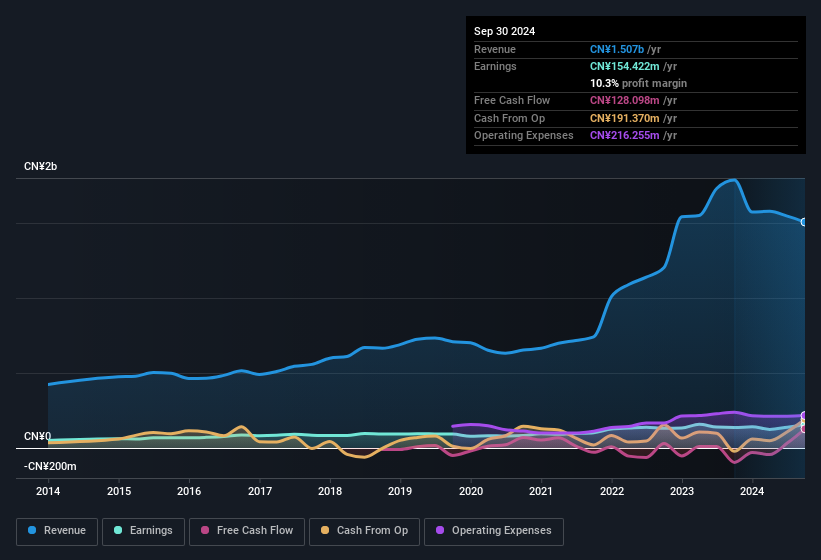Viewport: 821px width, 560px height.
Task: Click the CN¥2b y-axis label
Action: [40, 166]
